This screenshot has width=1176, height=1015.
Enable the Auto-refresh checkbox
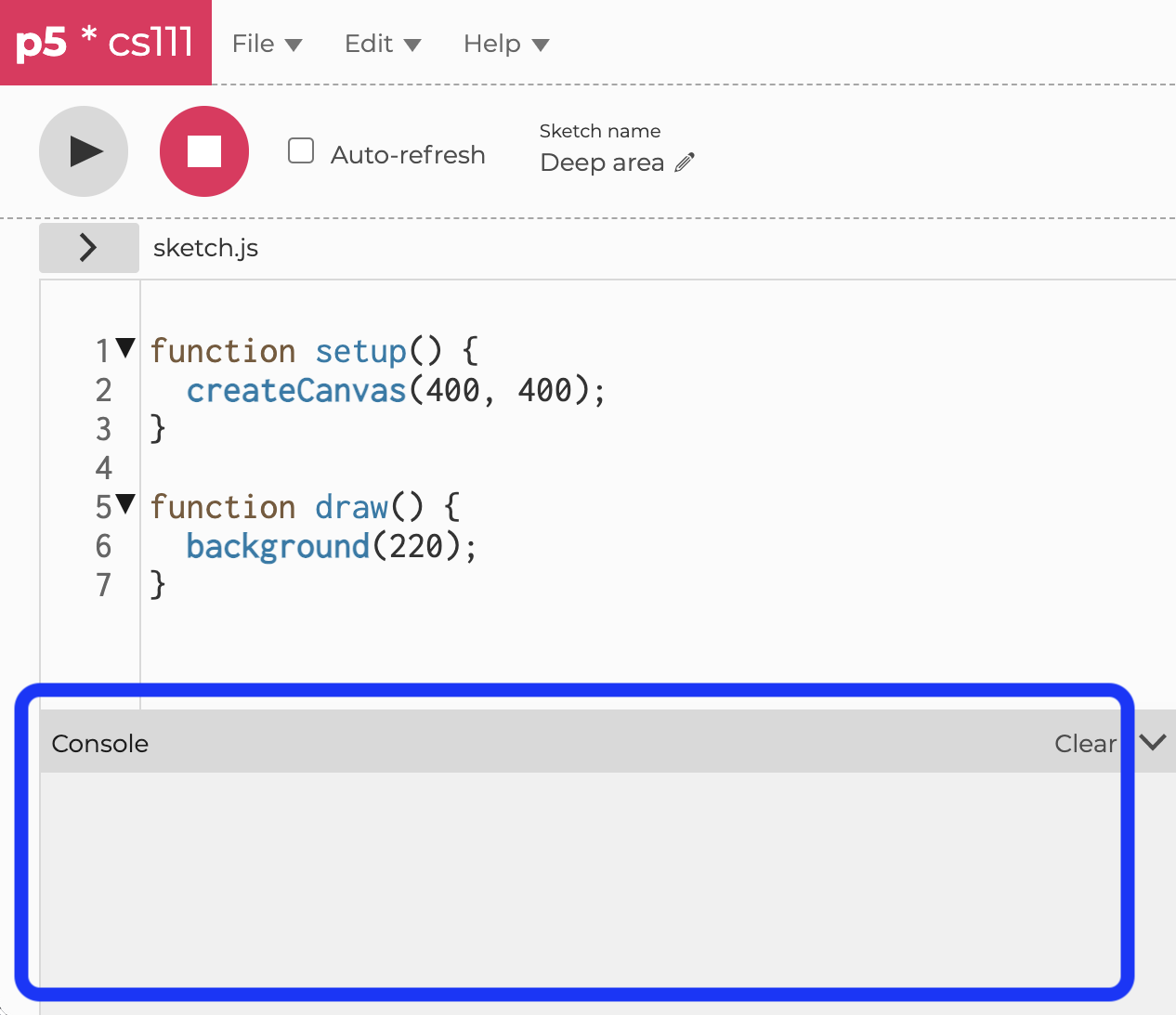(301, 151)
